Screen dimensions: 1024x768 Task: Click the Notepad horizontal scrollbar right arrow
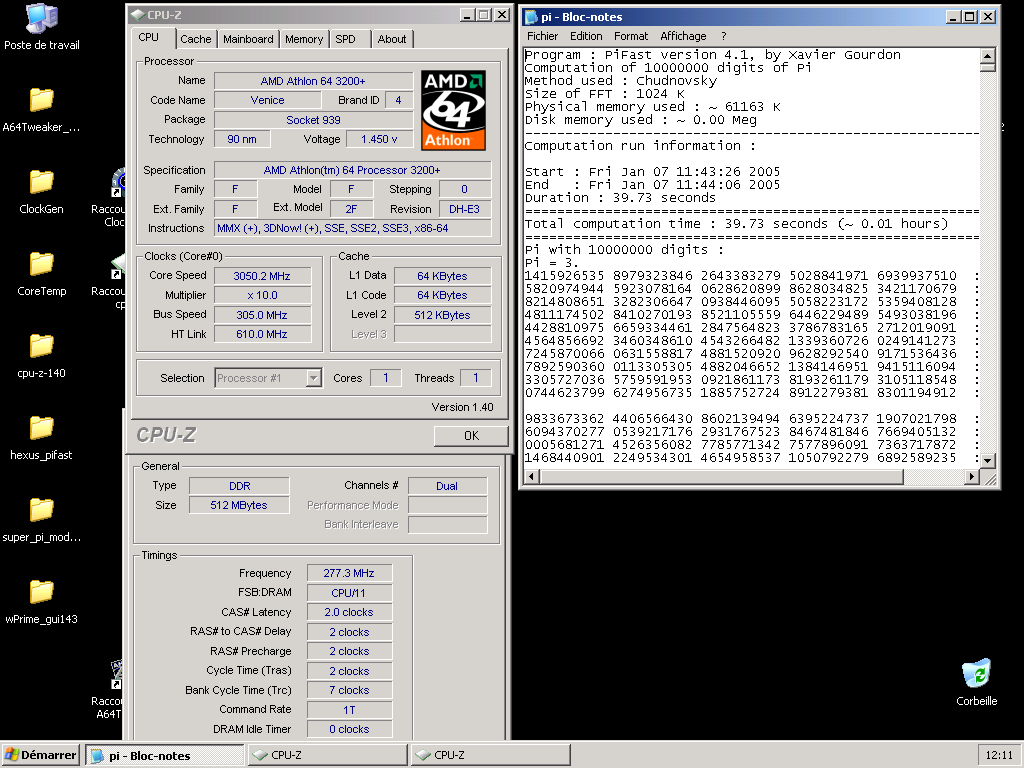tap(972, 477)
